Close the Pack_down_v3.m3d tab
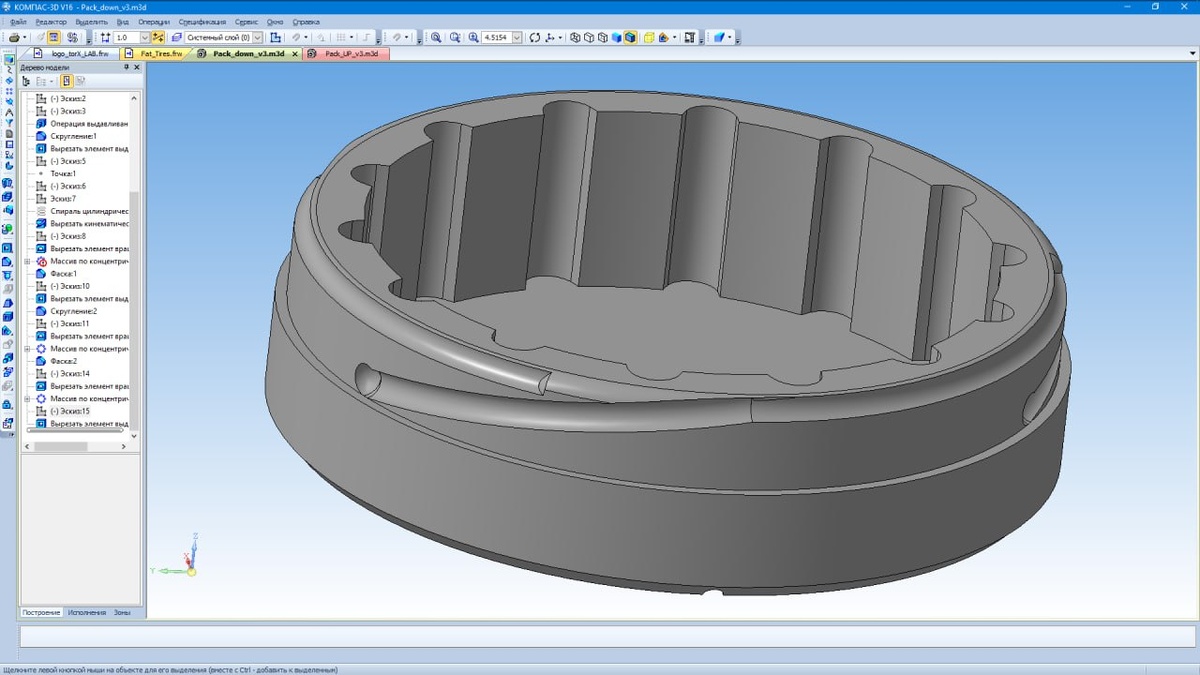 294,53
